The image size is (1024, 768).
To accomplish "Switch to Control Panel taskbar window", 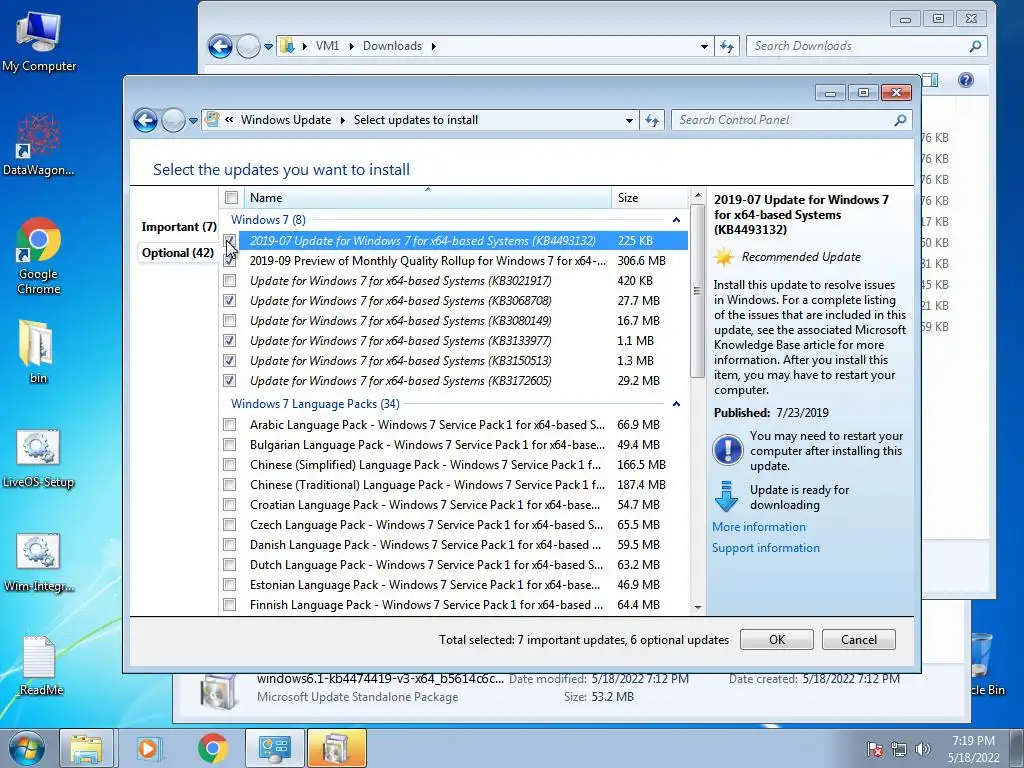I will click(x=274, y=749).
